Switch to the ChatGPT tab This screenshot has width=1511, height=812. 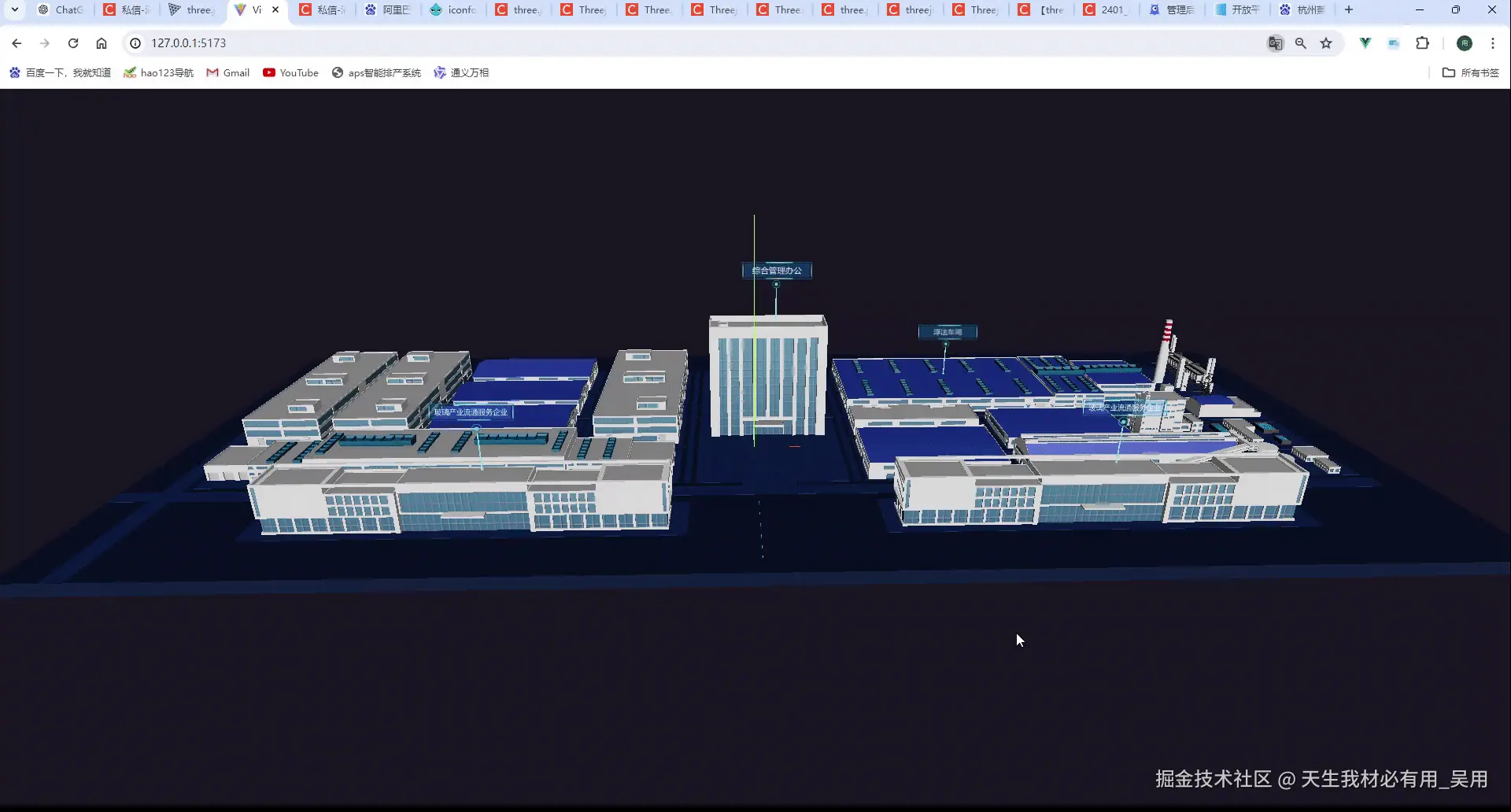tap(61, 9)
